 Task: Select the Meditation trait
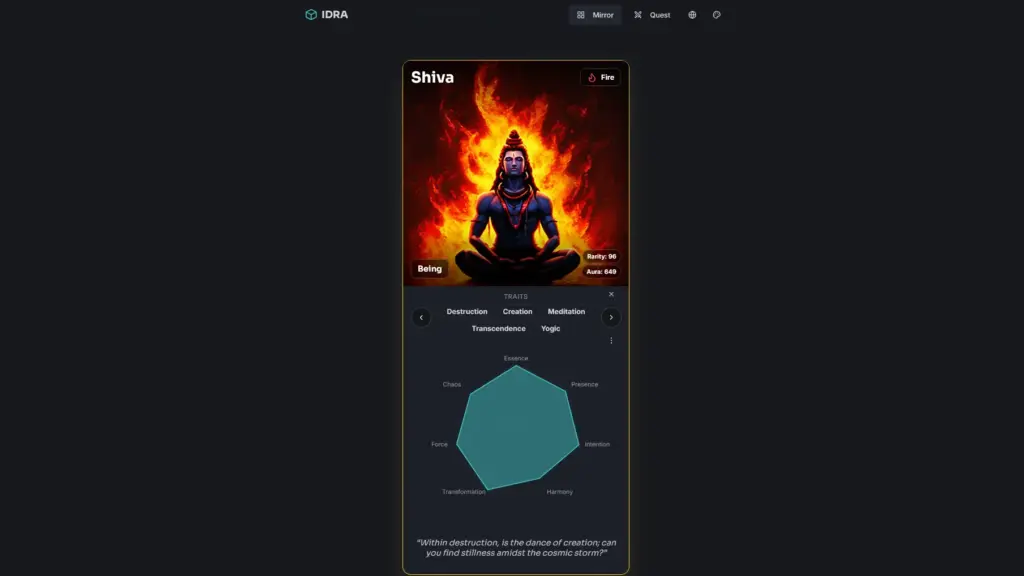pos(566,312)
